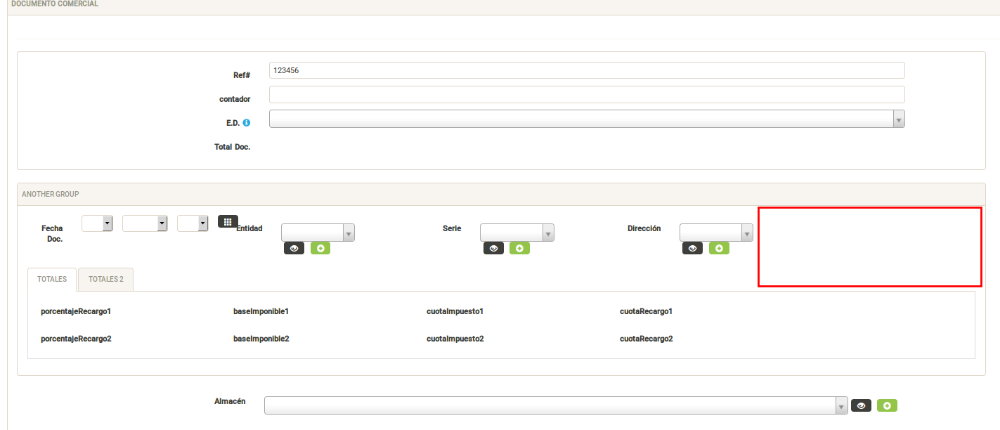Click into the contador input field

pyautogui.click(x=587, y=94)
